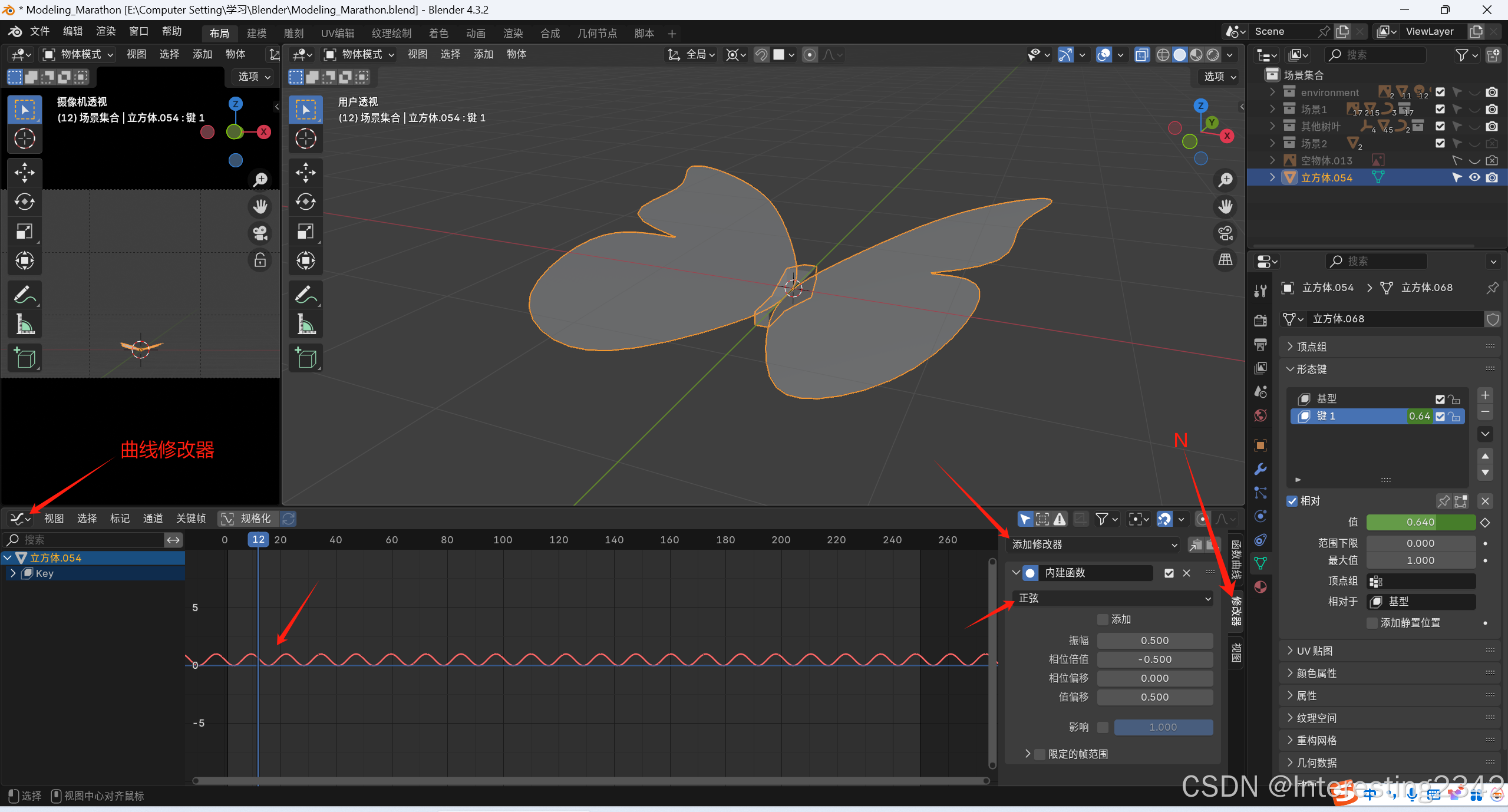Open Material properties tab icon

(x=1260, y=587)
